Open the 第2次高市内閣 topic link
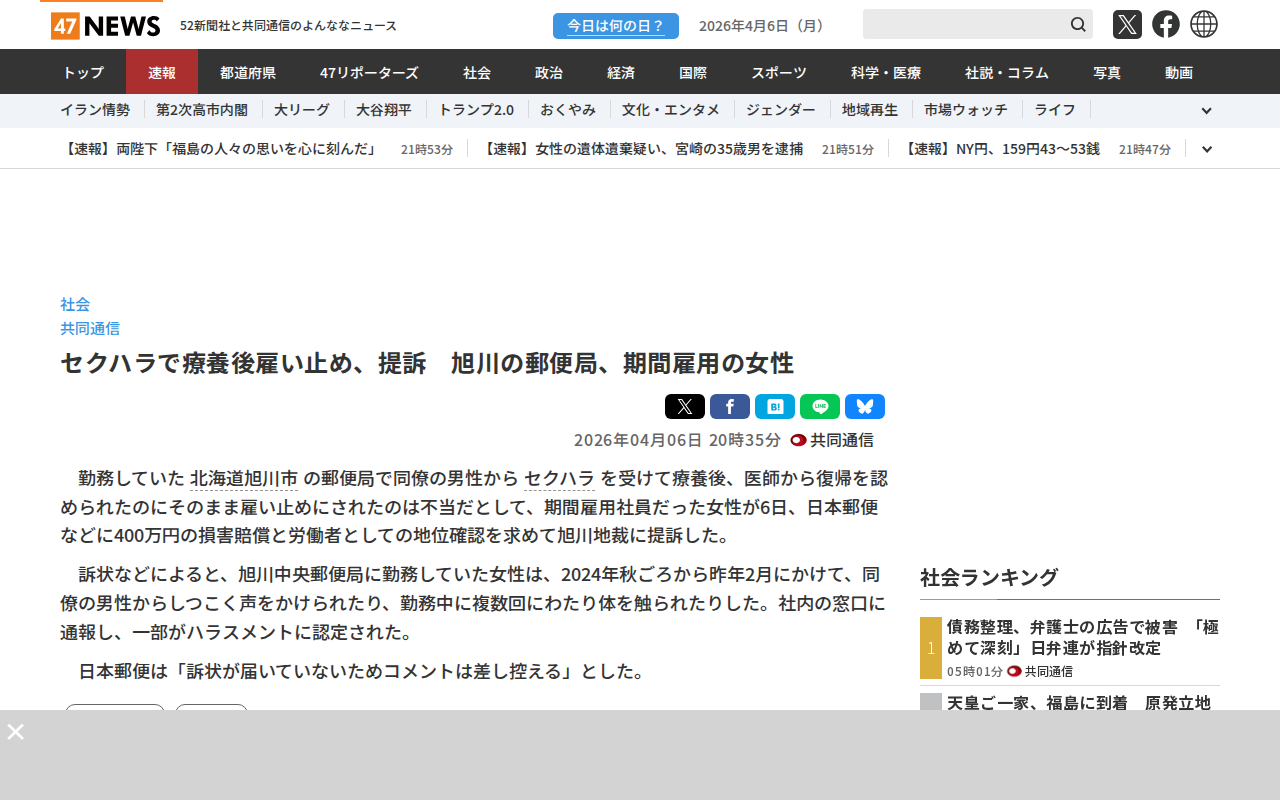The image size is (1280, 800). 203,110
